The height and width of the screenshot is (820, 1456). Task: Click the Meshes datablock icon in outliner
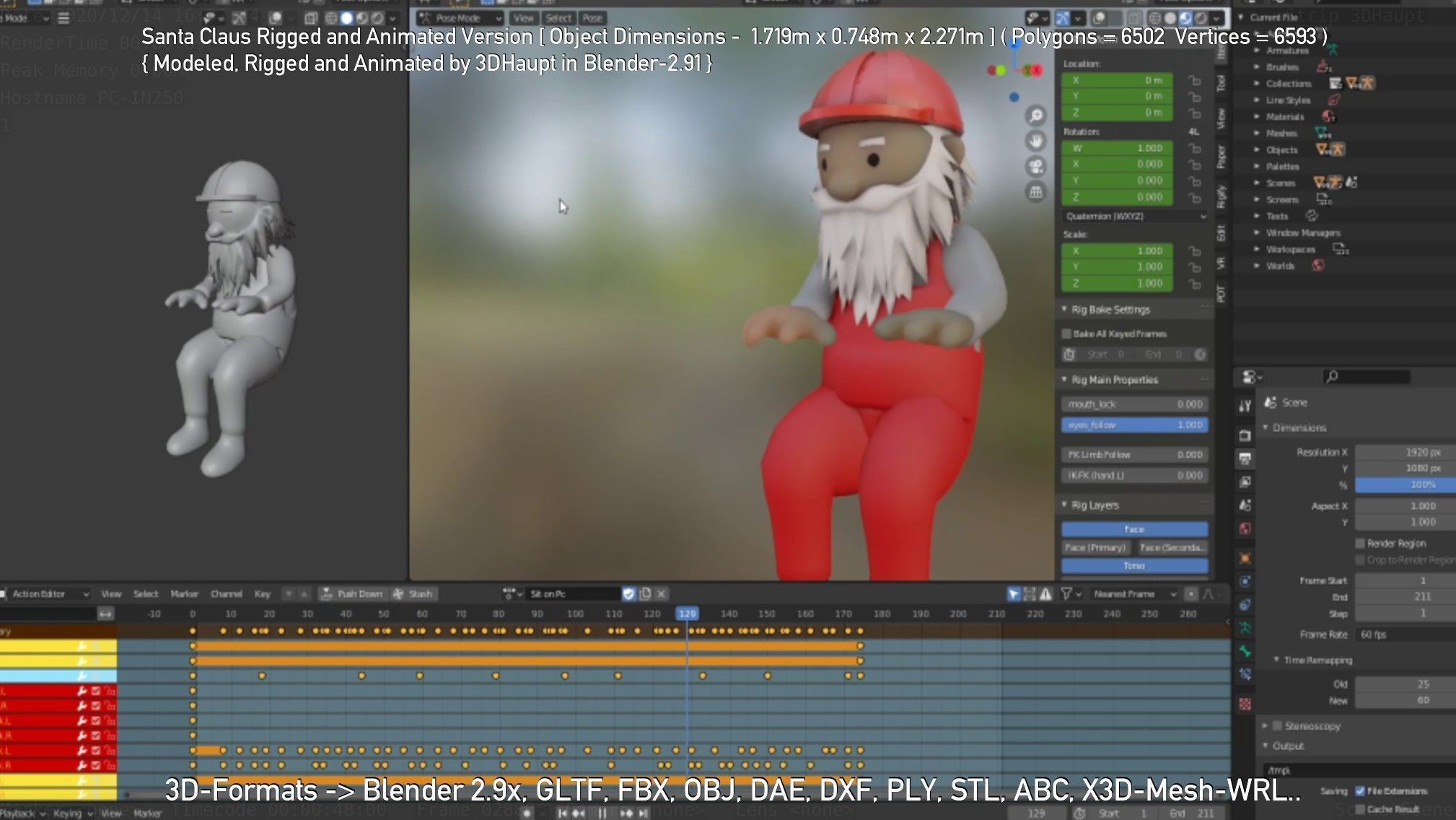pos(1323,133)
